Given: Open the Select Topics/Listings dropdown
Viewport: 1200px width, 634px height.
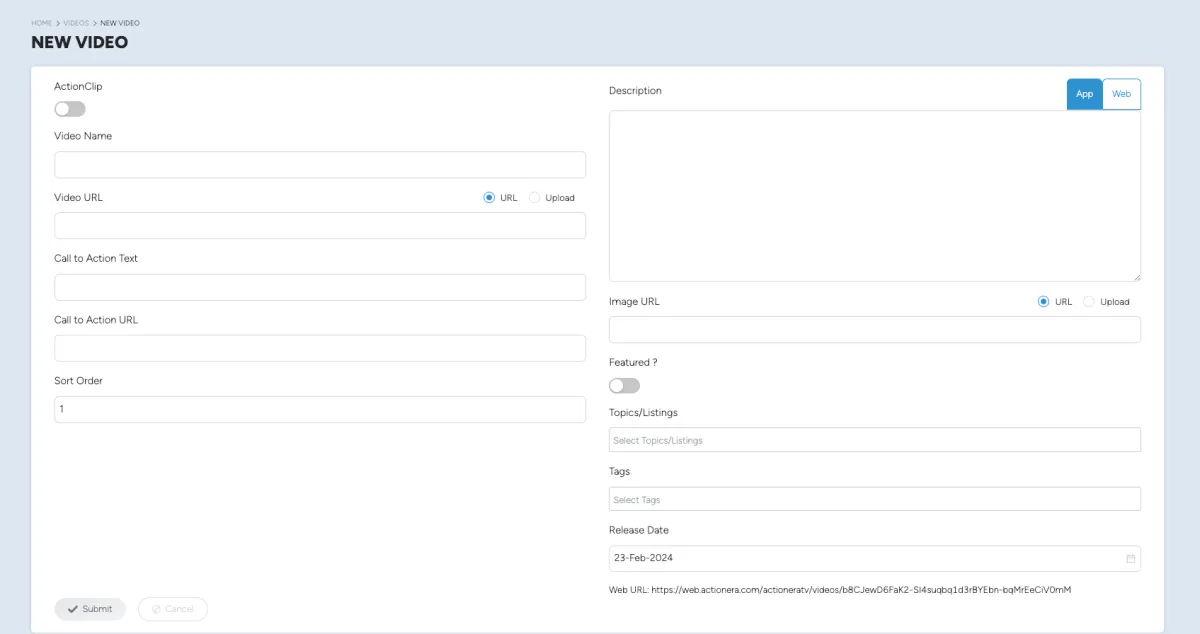Looking at the screenshot, I should [875, 440].
